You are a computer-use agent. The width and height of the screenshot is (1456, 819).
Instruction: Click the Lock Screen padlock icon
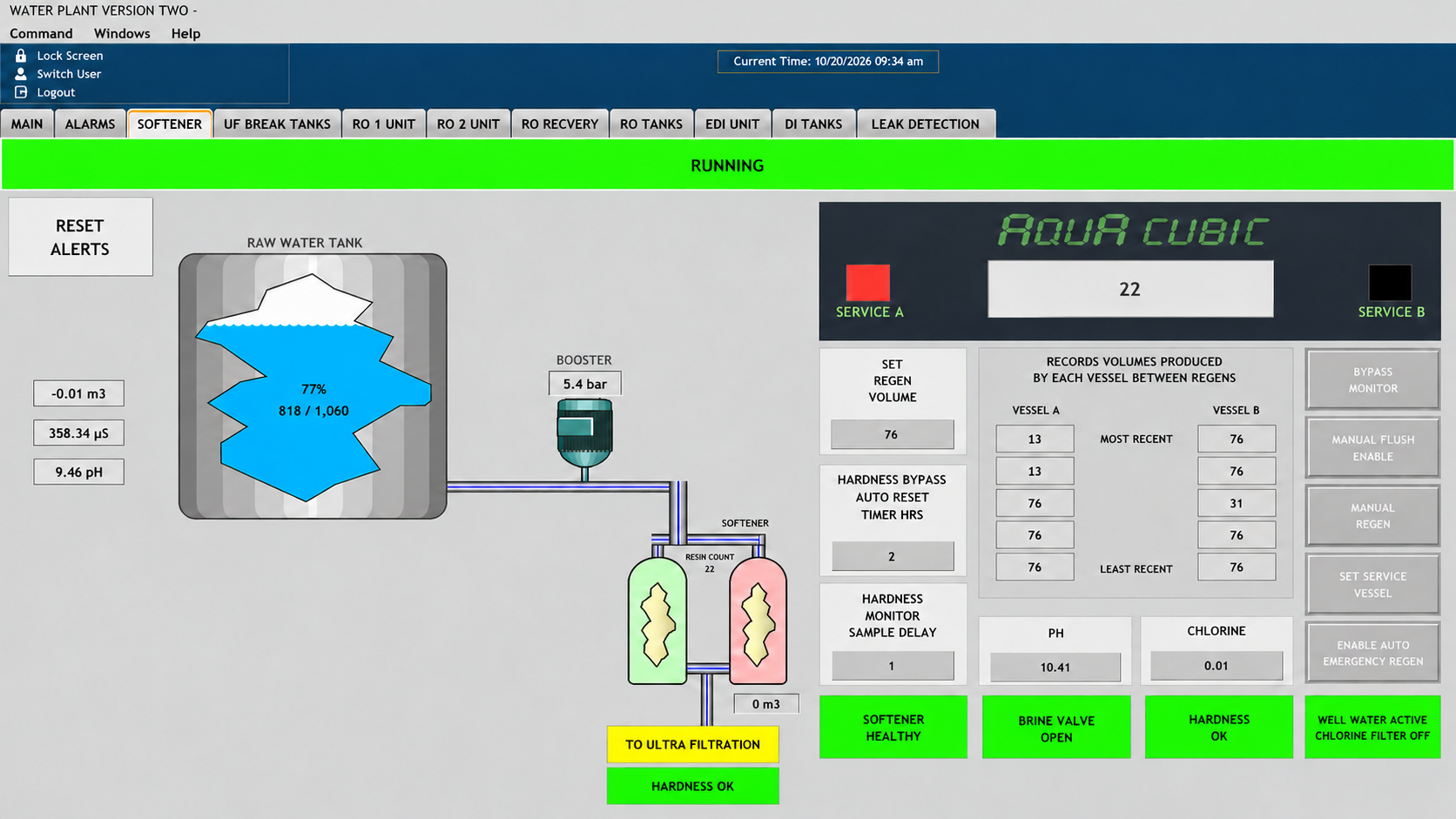(21, 55)
